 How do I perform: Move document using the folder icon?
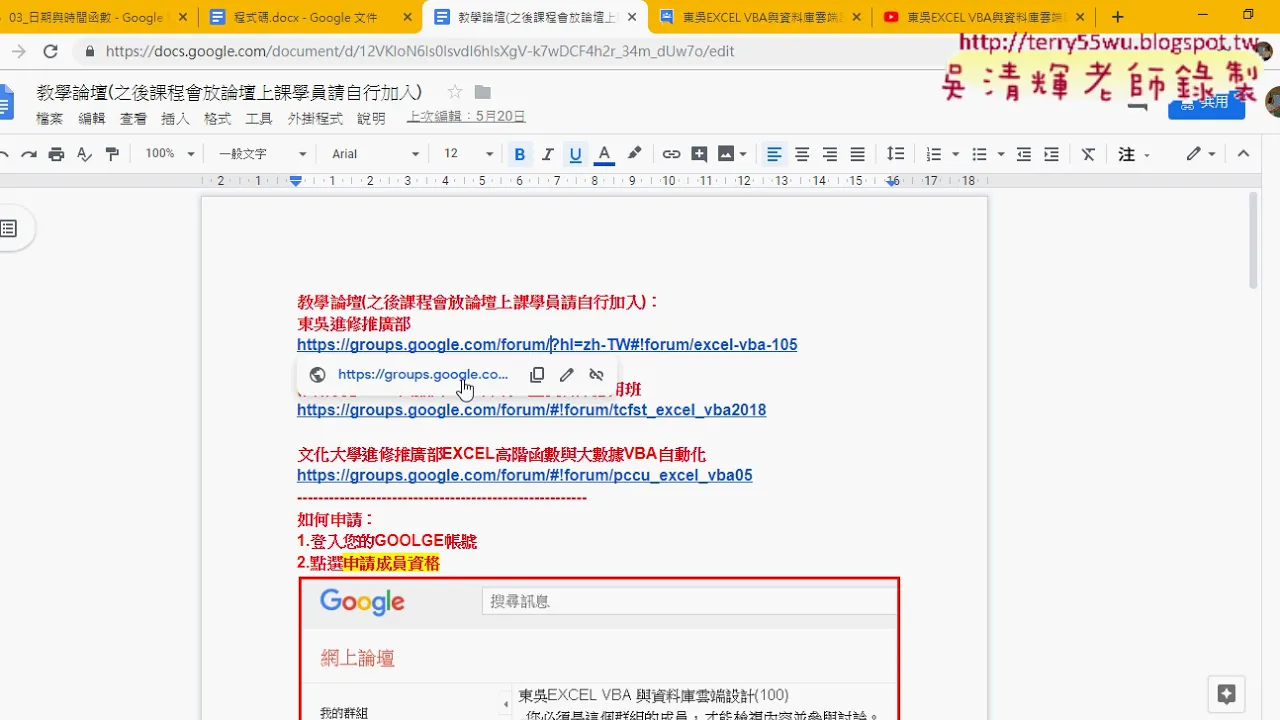tap(483, 92)
